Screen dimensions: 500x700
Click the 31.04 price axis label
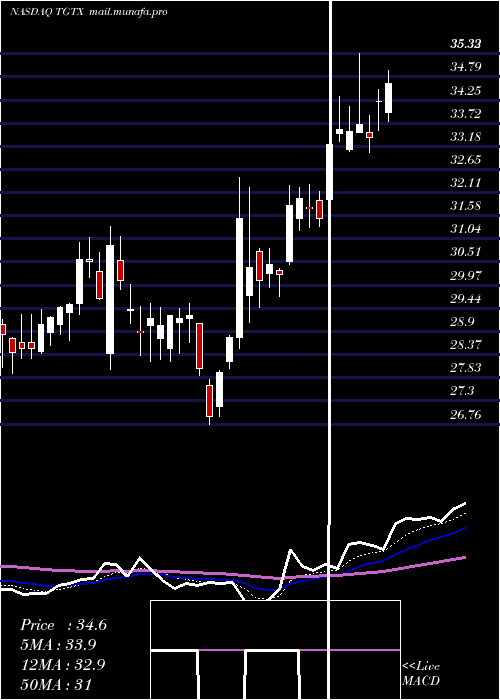pos(466,229)
